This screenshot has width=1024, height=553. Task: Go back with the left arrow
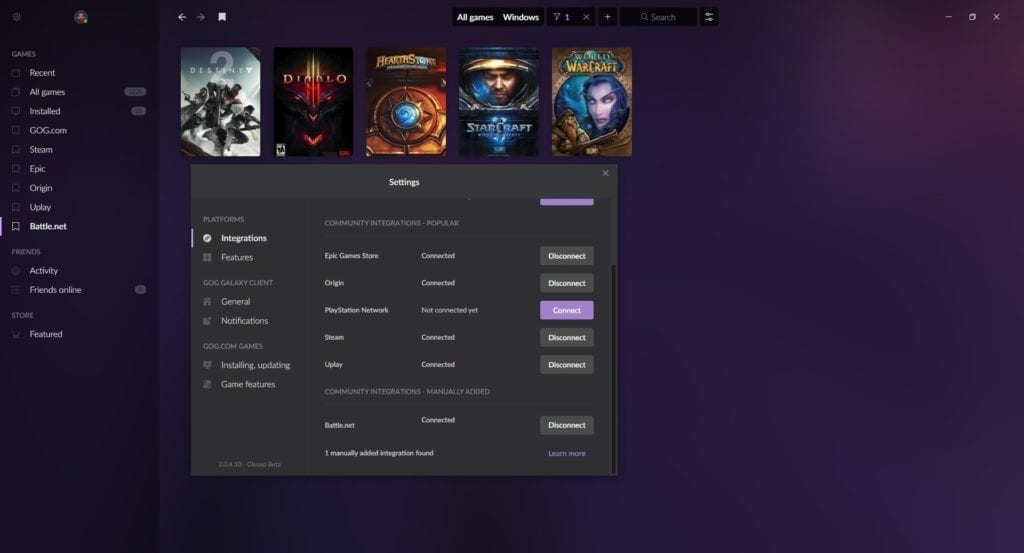[182, 17]
